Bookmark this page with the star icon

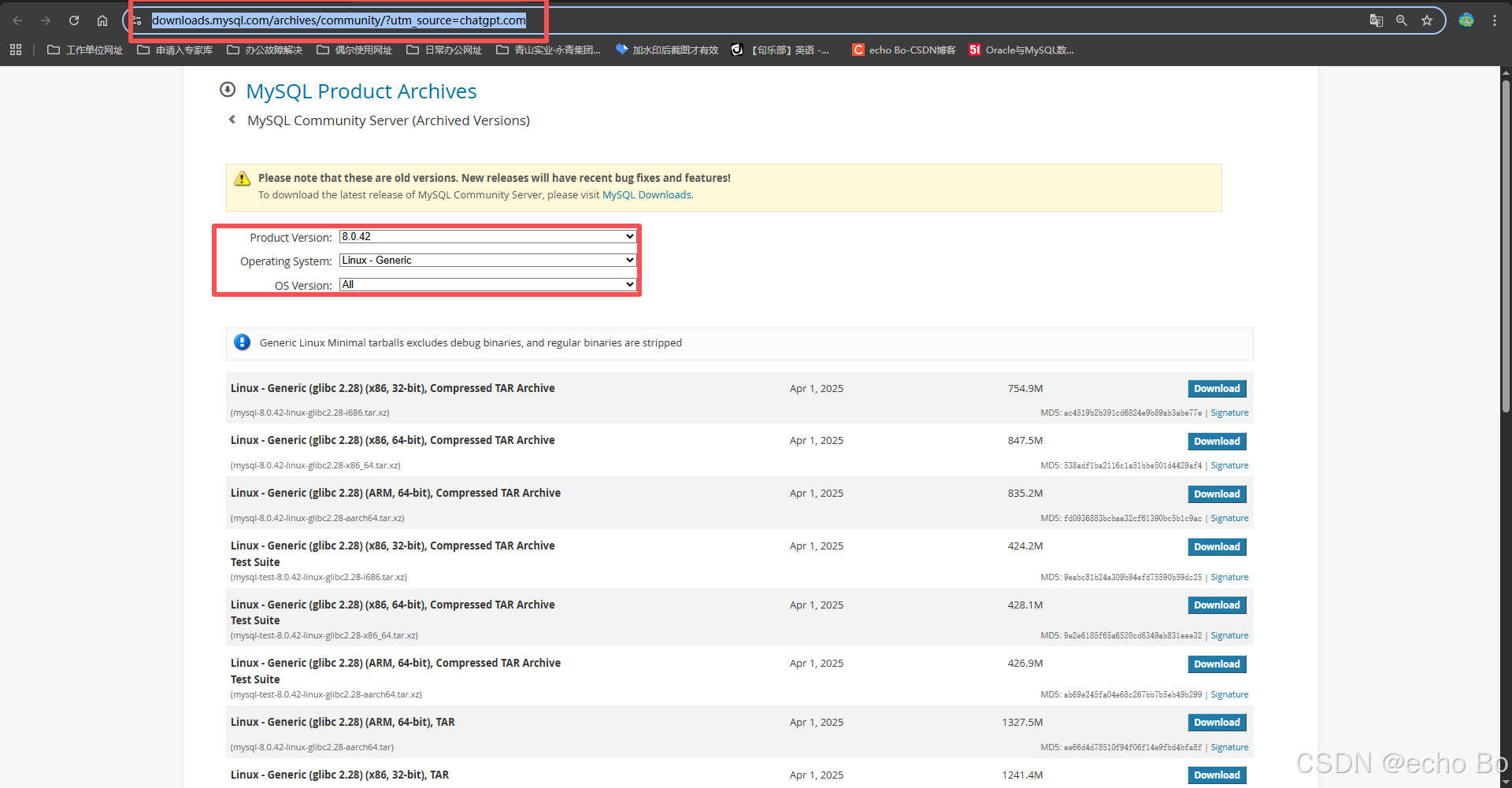pos(1427,20)
